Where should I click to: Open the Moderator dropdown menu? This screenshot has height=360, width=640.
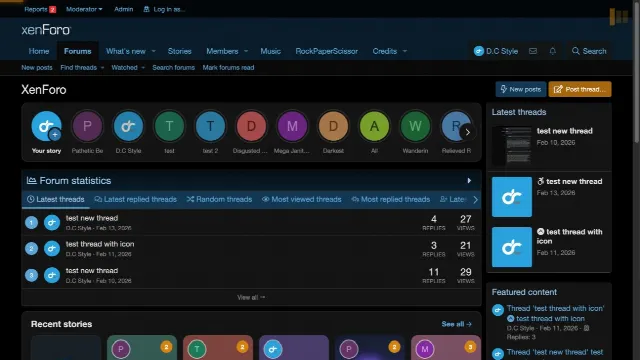84,9
